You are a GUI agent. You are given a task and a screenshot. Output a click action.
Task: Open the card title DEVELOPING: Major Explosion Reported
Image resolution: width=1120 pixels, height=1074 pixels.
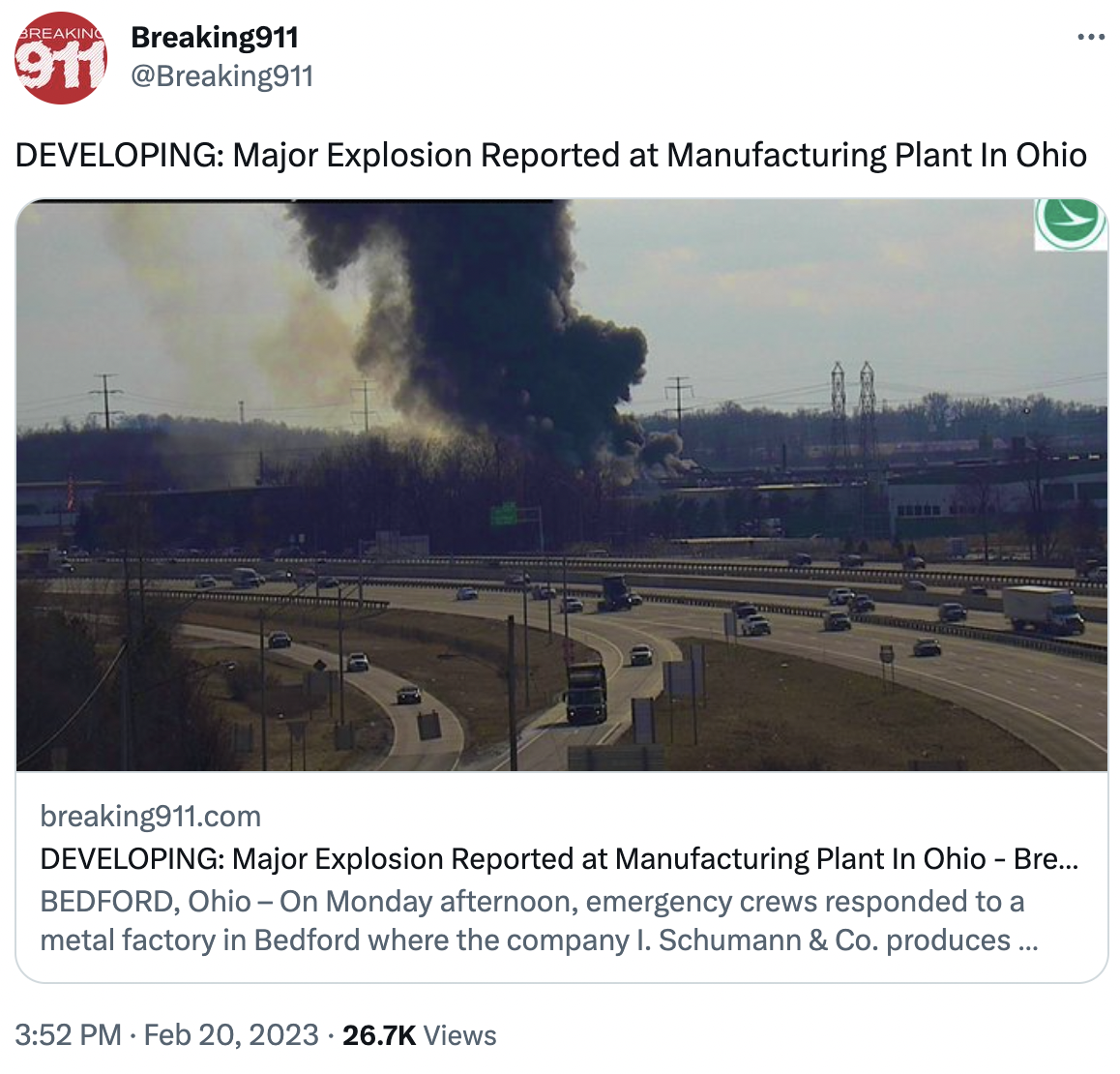[559, 858]
